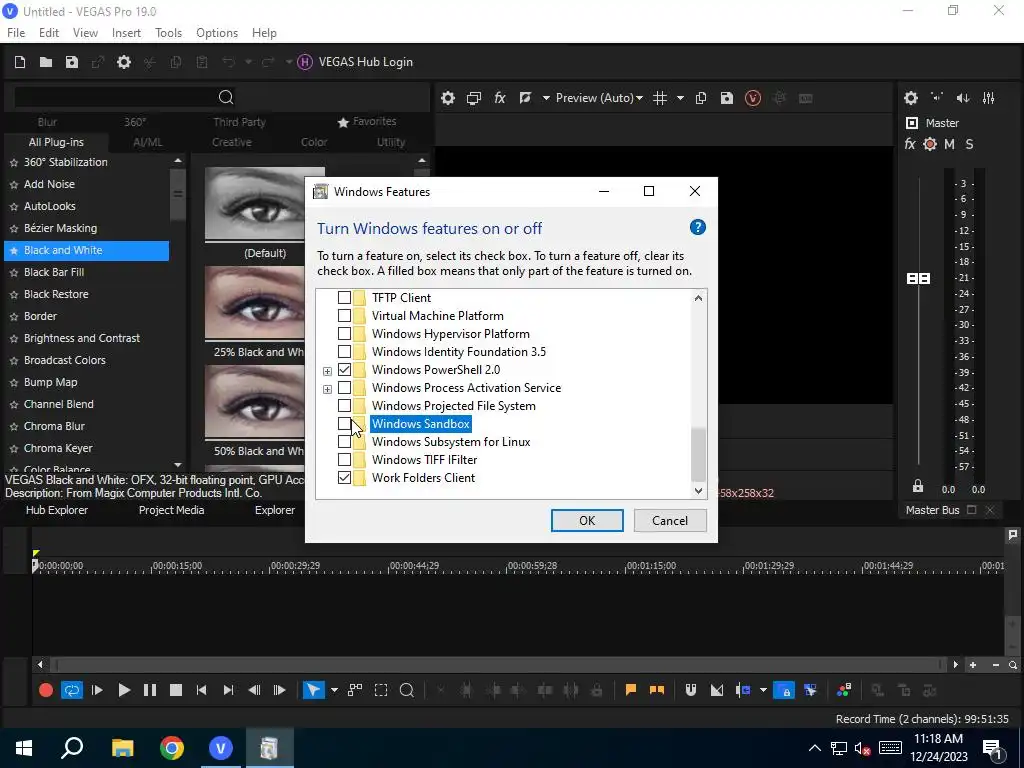Switch to the Project Media tab
The image size is (1024, 768).
171,510
